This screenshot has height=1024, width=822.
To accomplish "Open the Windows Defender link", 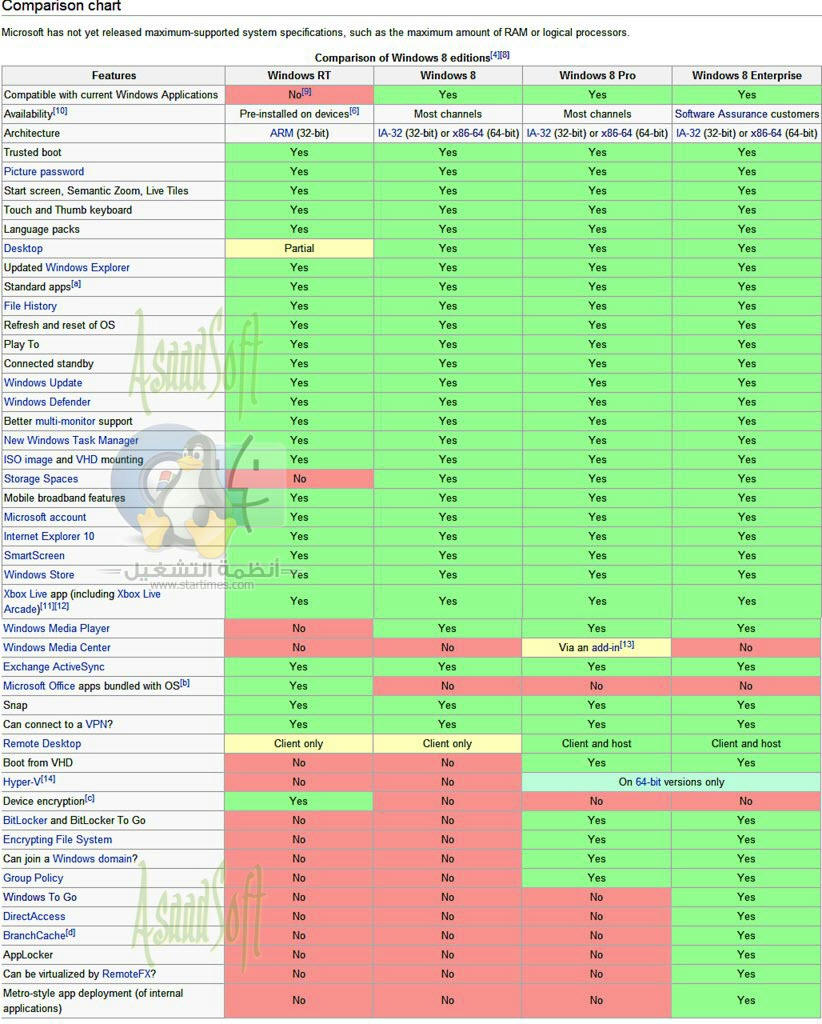I will coord(47,402).
